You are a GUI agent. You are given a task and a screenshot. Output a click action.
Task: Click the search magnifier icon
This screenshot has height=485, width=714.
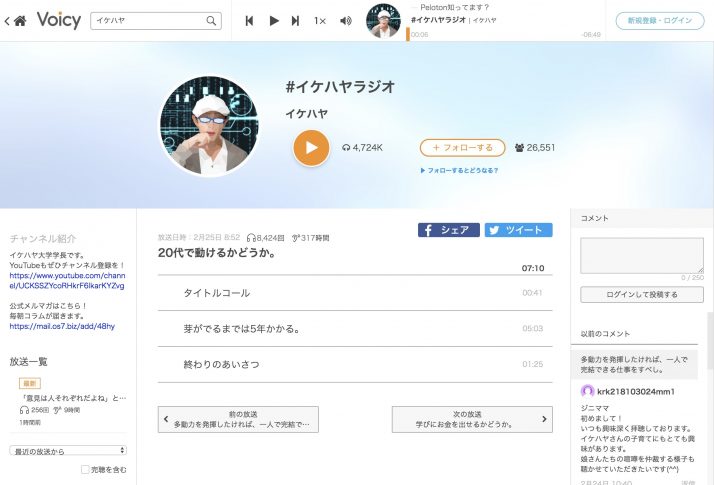[211, 20]
